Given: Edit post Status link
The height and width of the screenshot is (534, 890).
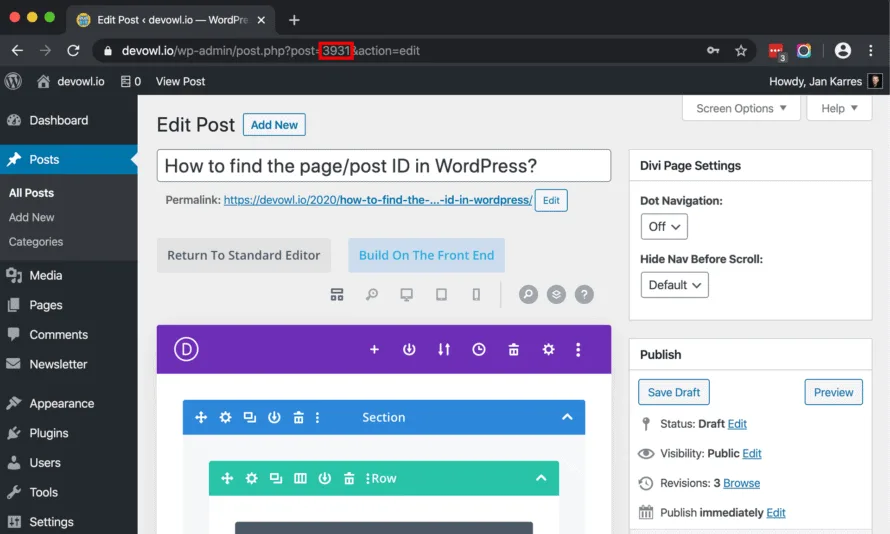Looking at the screenshot, I should coord(737,424).
